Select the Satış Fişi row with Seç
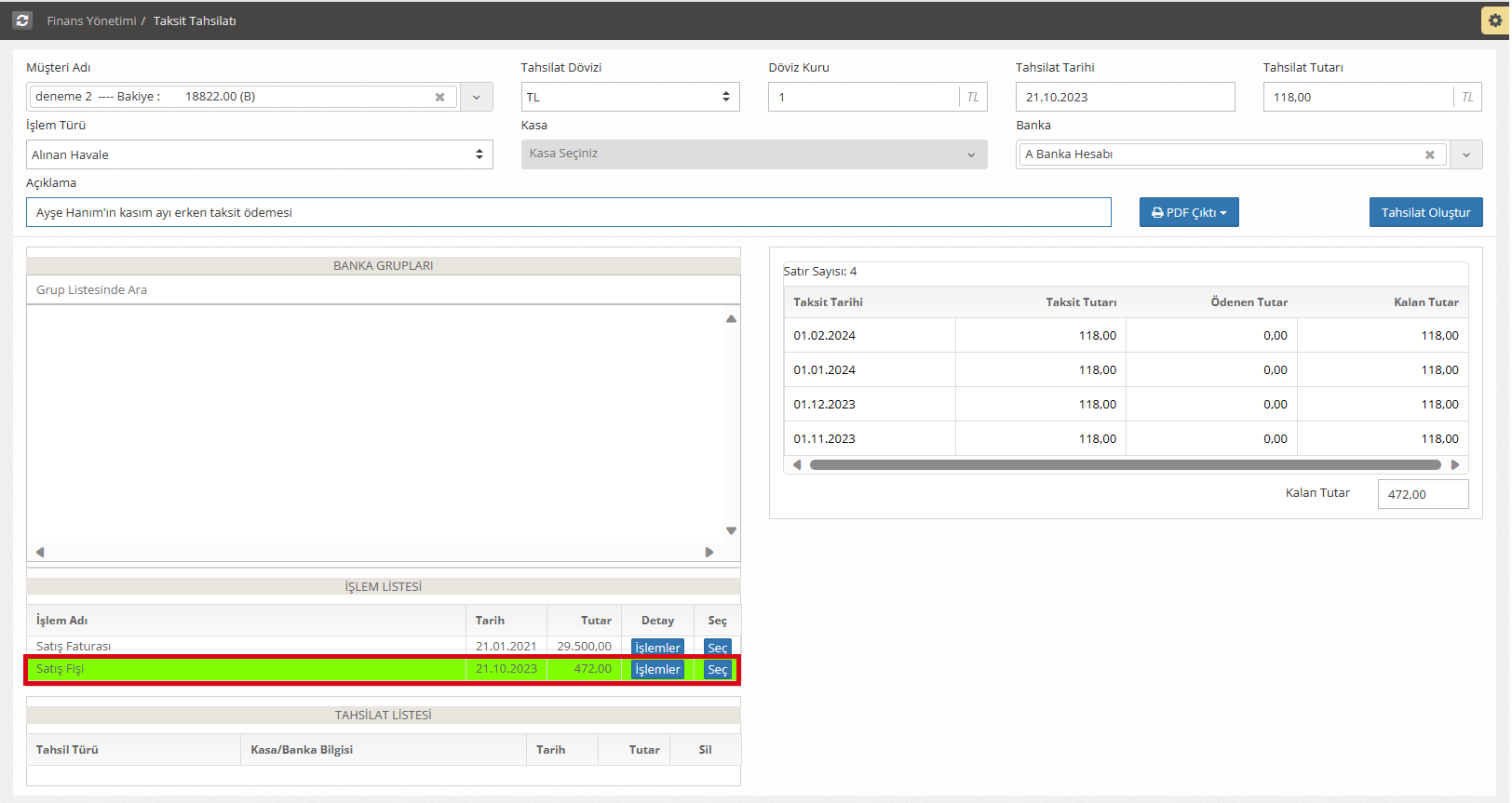 tap(717, 669)
